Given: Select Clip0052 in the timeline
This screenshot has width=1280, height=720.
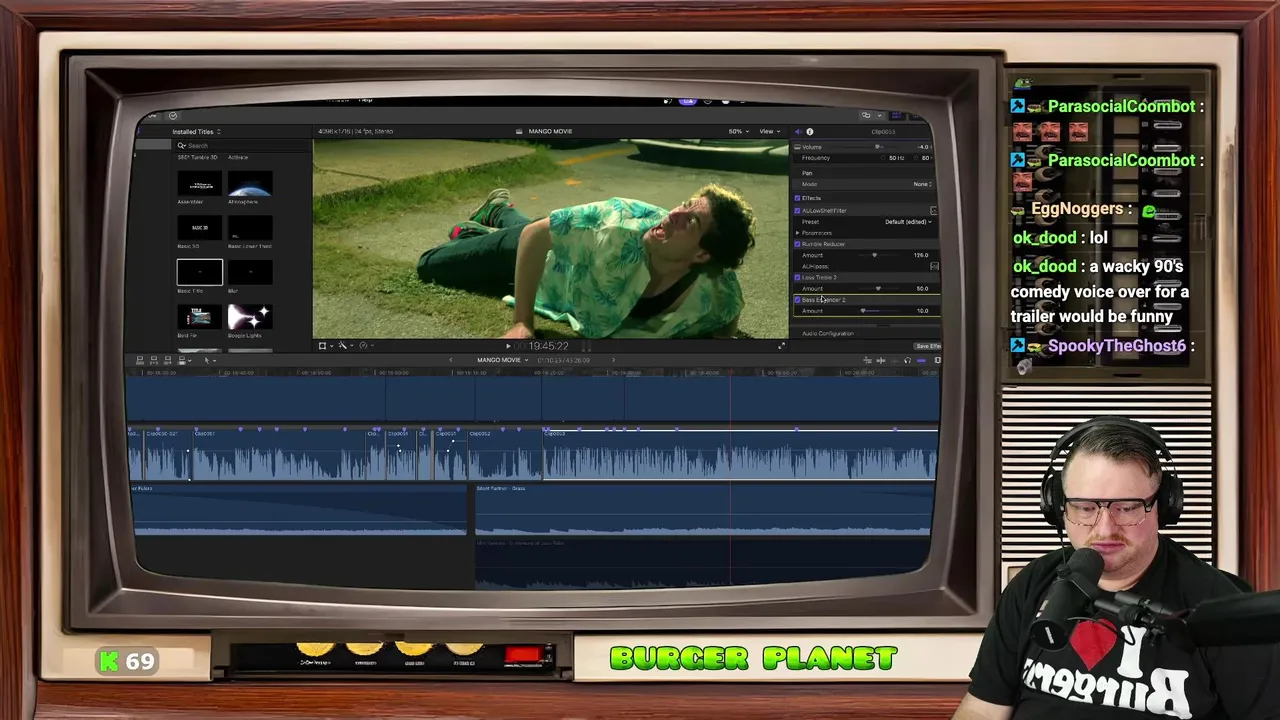Looking at the screenshot, I should pyautogui.click(x=505, y=455).
